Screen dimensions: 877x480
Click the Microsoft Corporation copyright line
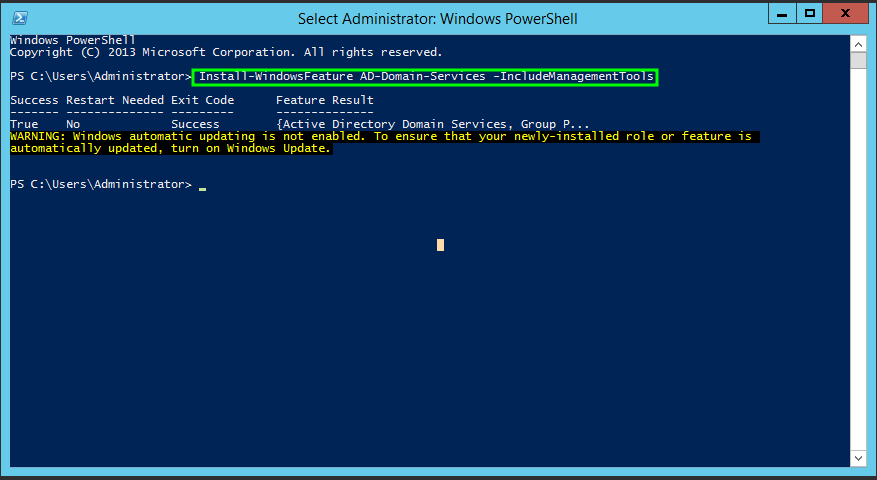pyautogui.click(x=225, y=52)
